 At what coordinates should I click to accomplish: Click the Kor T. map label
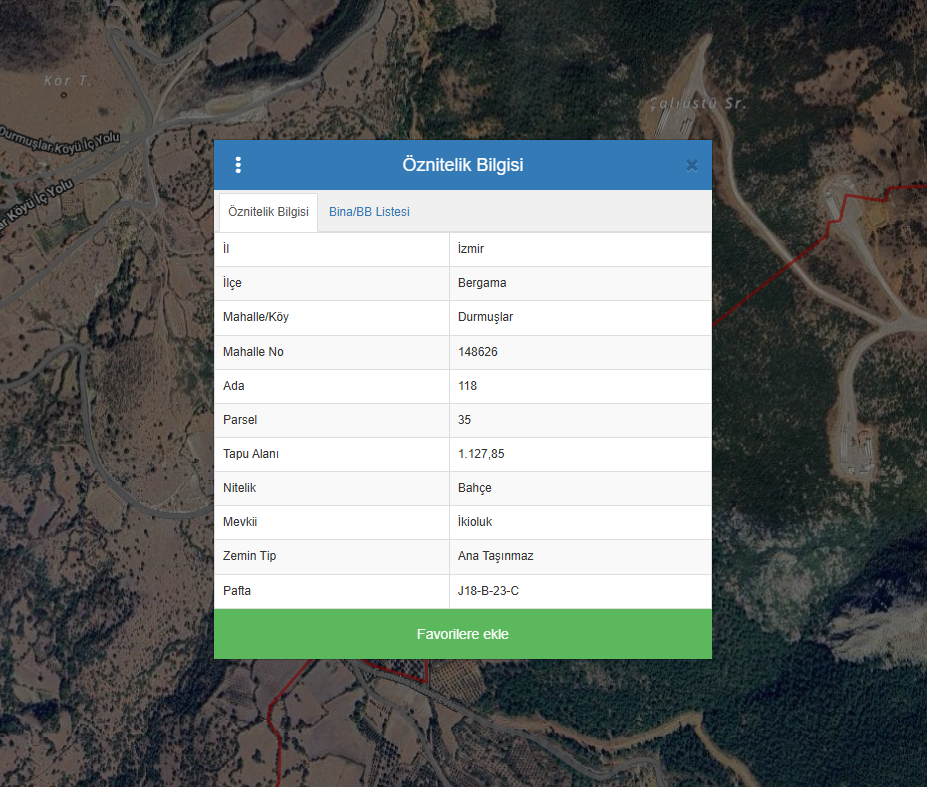[x=68, y=81]
